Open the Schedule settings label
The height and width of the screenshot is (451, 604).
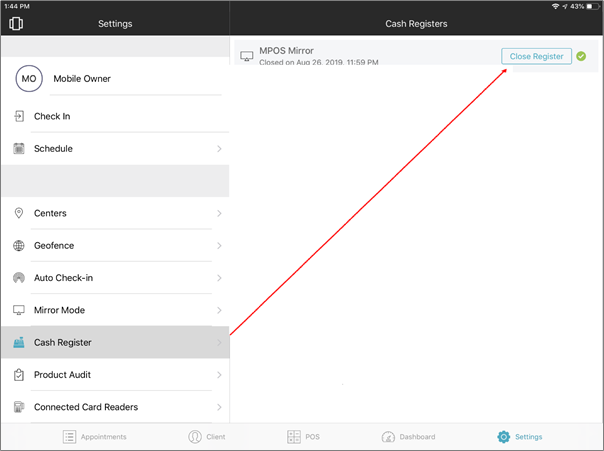53,149
